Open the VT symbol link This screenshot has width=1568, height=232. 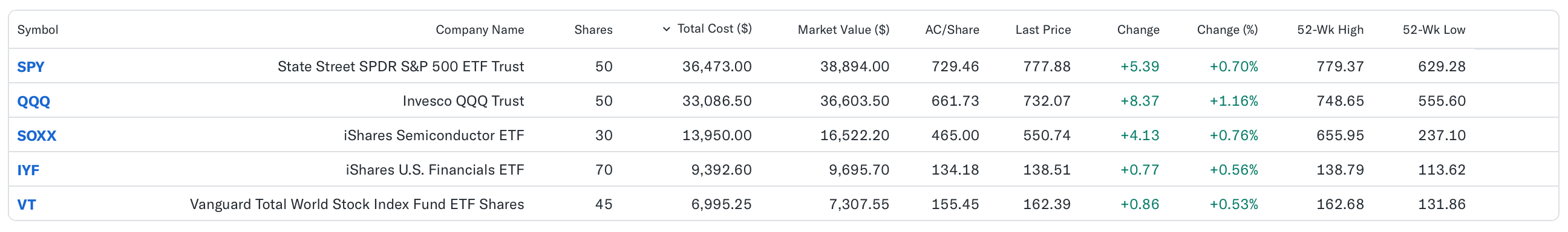[x=26, y=205]
